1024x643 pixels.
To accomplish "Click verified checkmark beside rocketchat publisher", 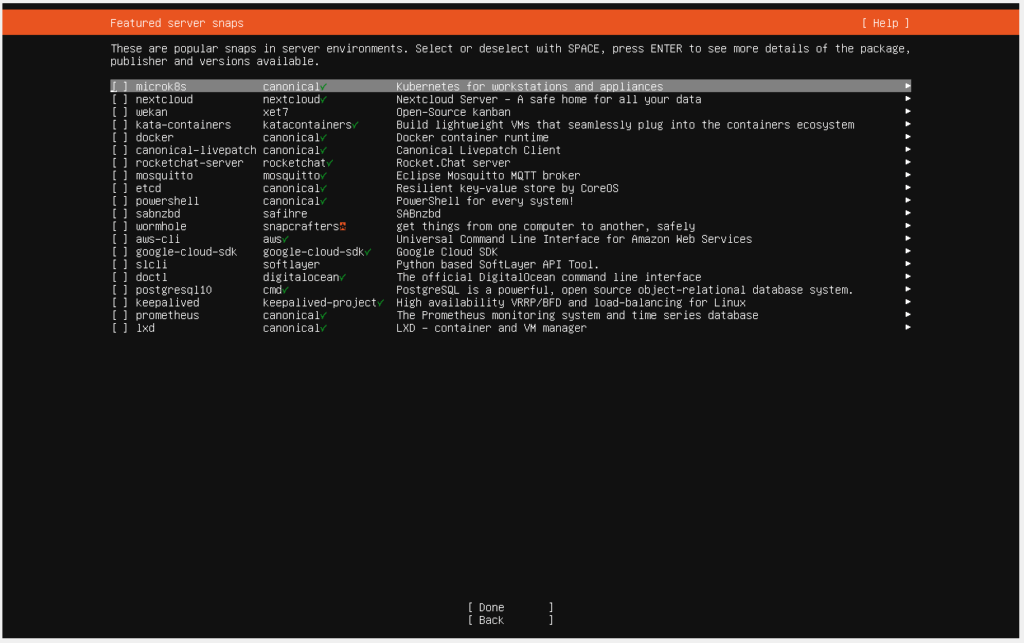I will 330,163.
